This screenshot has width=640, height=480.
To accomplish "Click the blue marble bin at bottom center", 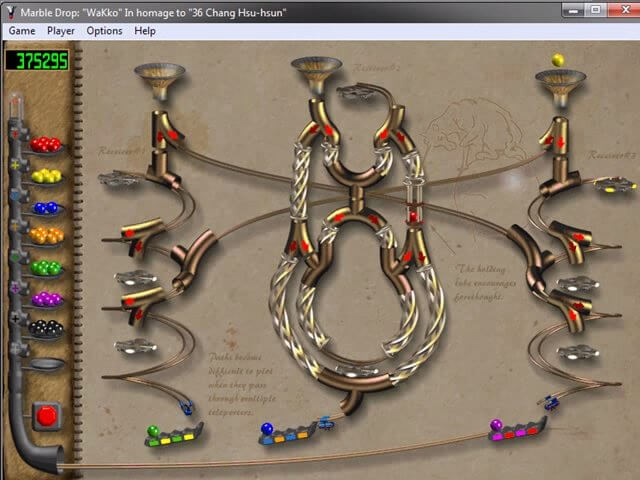I will click(x=288, y=434).
